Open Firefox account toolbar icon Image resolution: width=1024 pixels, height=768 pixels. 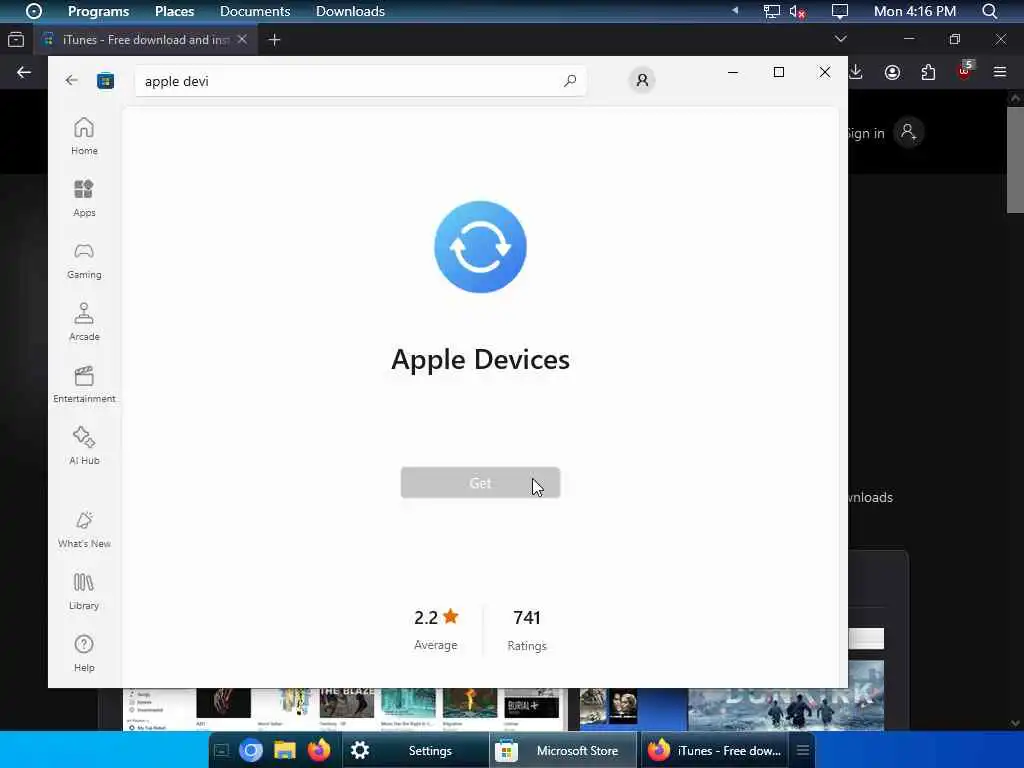892,72
